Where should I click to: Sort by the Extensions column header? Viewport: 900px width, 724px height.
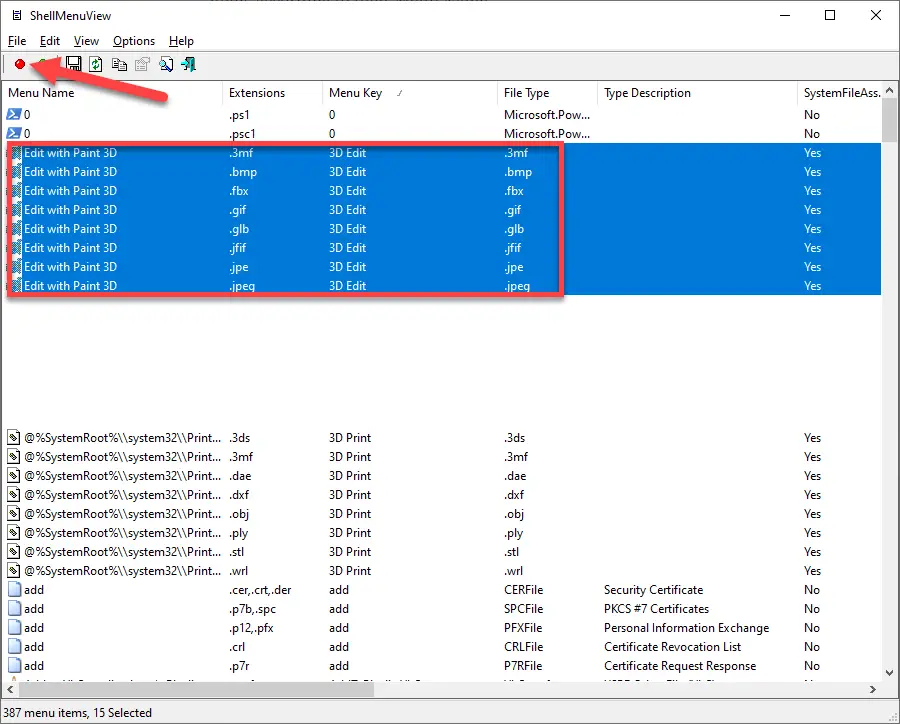(x=273, y=93)
